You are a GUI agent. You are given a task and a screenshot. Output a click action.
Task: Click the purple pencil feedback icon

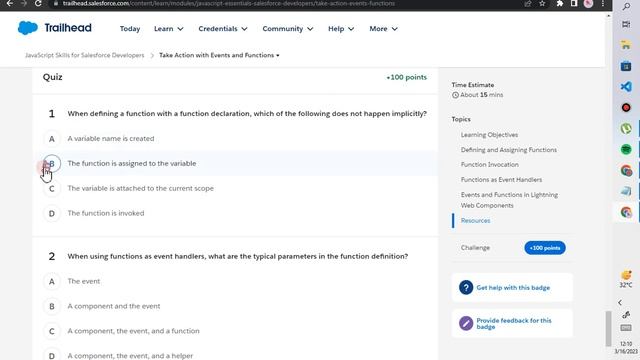[x=466, y=323]
